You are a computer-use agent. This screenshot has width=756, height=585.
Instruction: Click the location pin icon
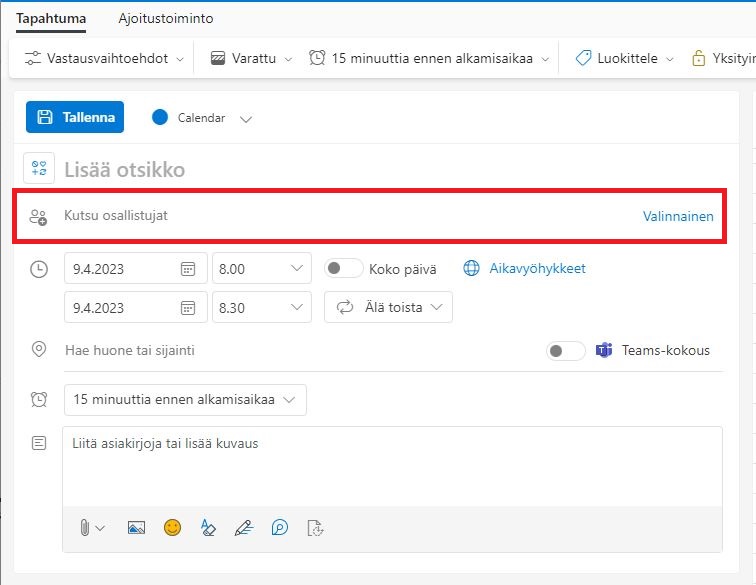click(x=39, y=349)
